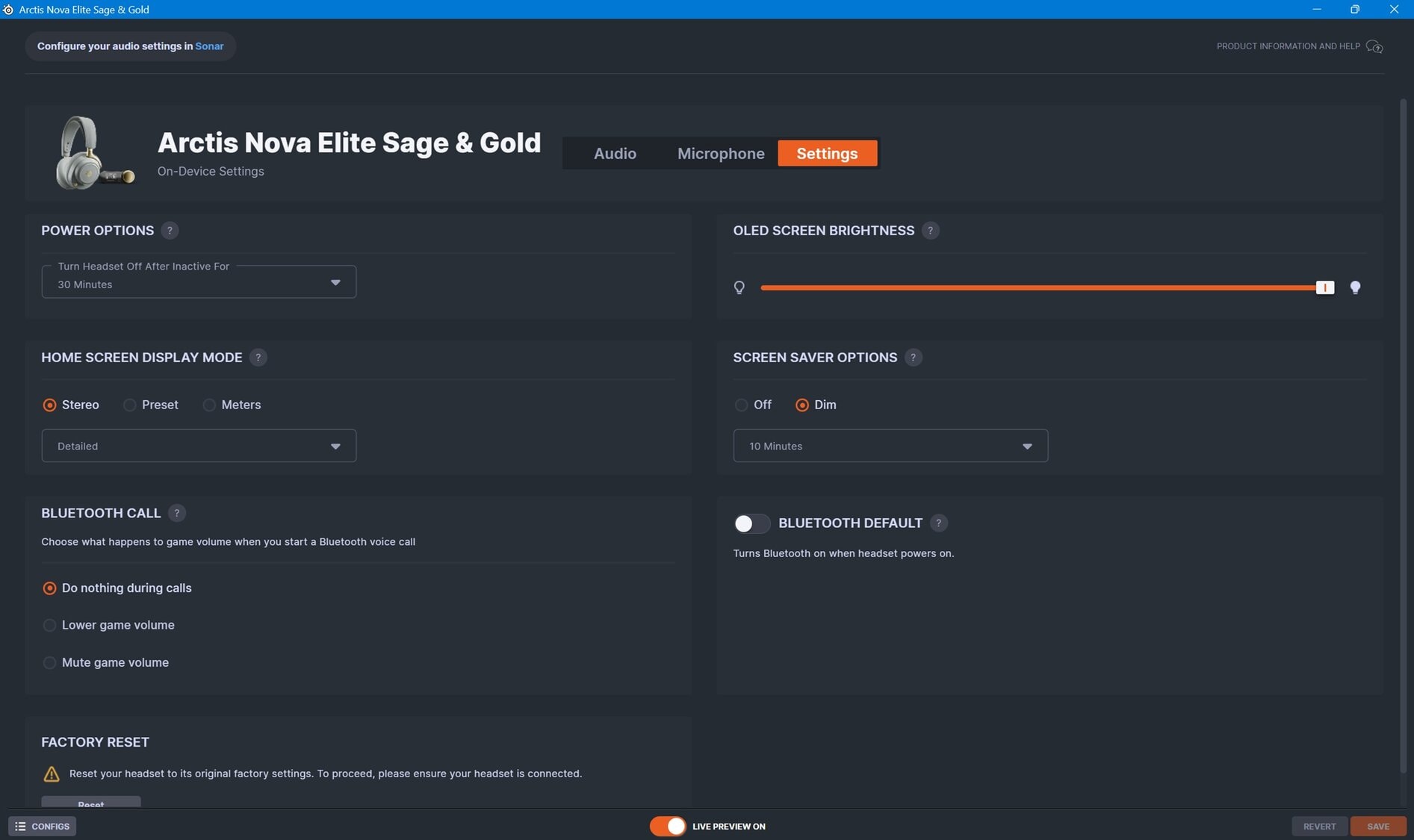Open the Home Screen Display Mode help icon
Screen dimensions: 1414x840
click(x=258, y=358)
